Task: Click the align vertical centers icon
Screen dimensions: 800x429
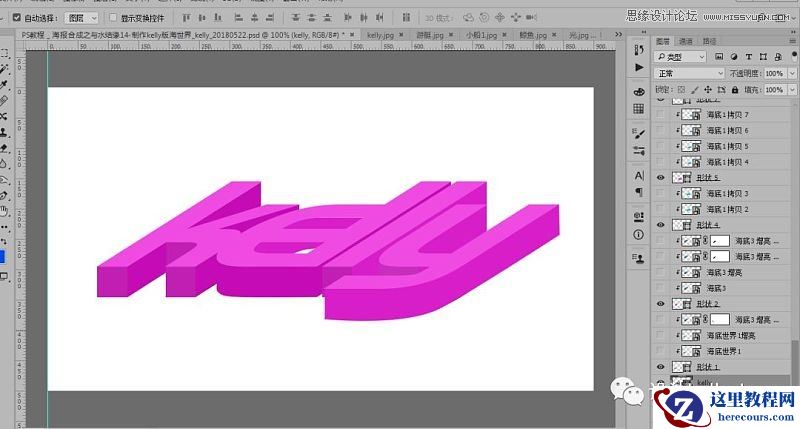Action: 202,18
